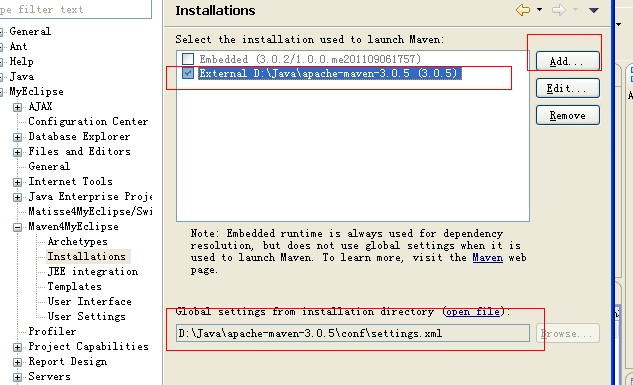Click the global settings.xml path field

[x=353, y=333]
